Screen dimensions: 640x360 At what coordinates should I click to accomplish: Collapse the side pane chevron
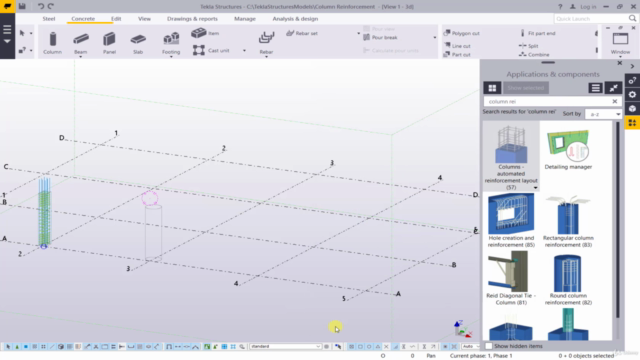click(x=632, y=66)
